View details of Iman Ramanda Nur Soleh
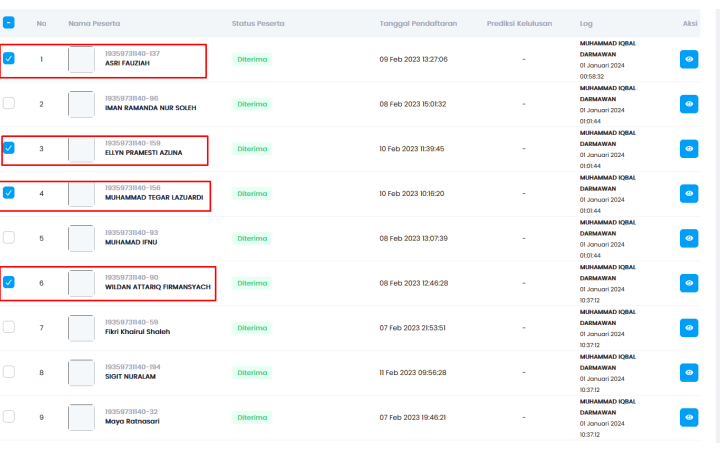This screenshot has width=725, height=463. click(x=688, y=104)
